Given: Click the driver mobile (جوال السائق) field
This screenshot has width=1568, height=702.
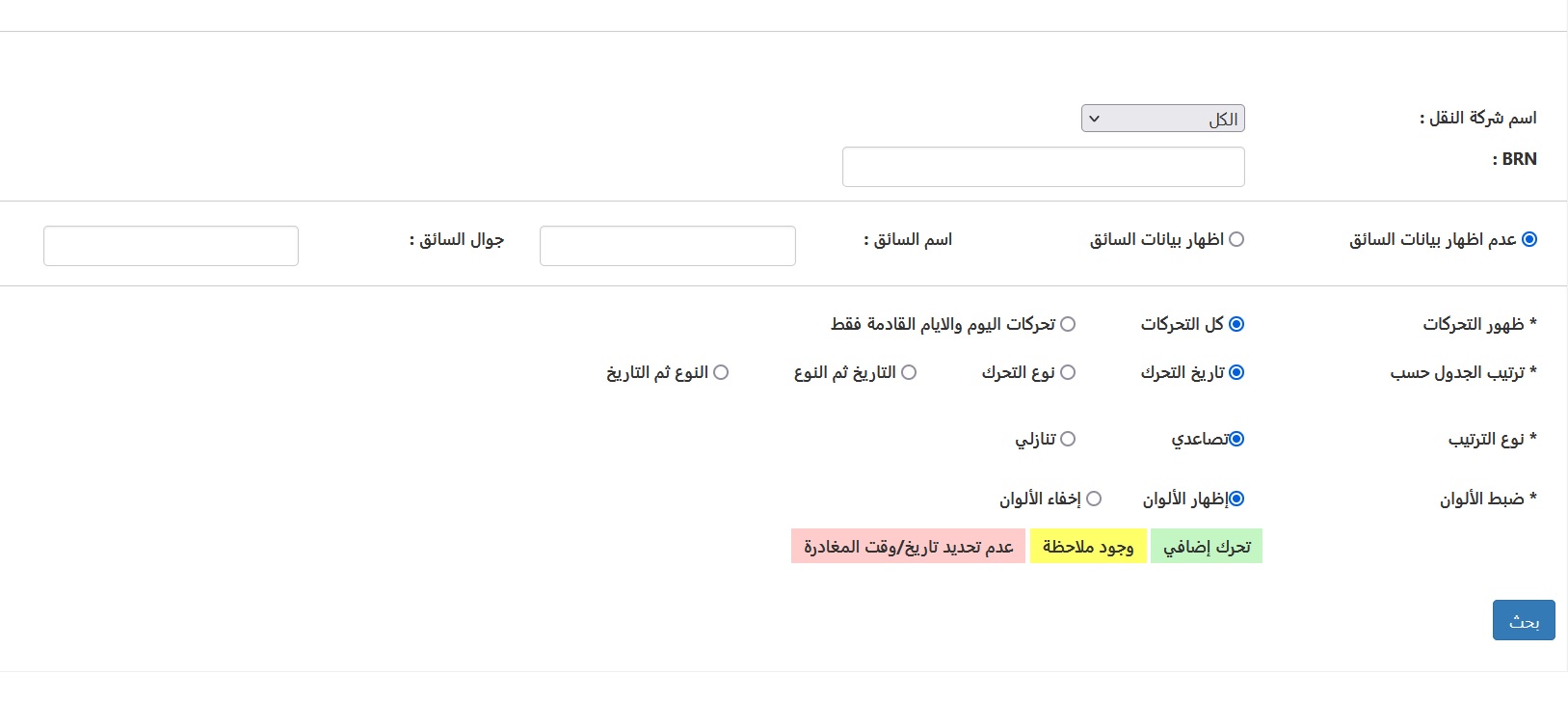Looking at the screenshot, I should (171, 246).
